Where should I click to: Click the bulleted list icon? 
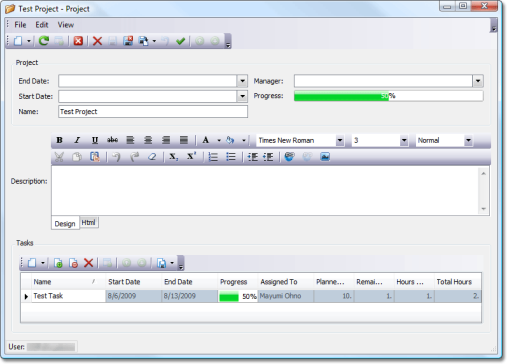coord(231,157)
